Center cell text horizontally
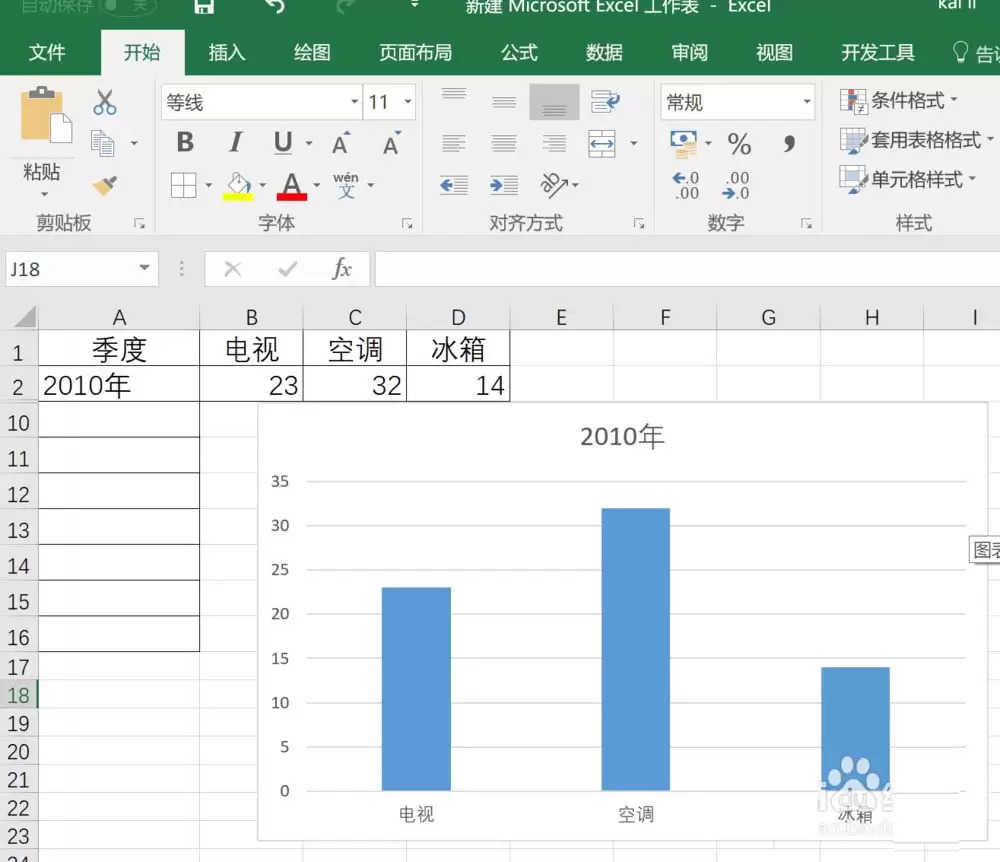The width and height of the screenshot is (1000, 862). coord(504,143)
